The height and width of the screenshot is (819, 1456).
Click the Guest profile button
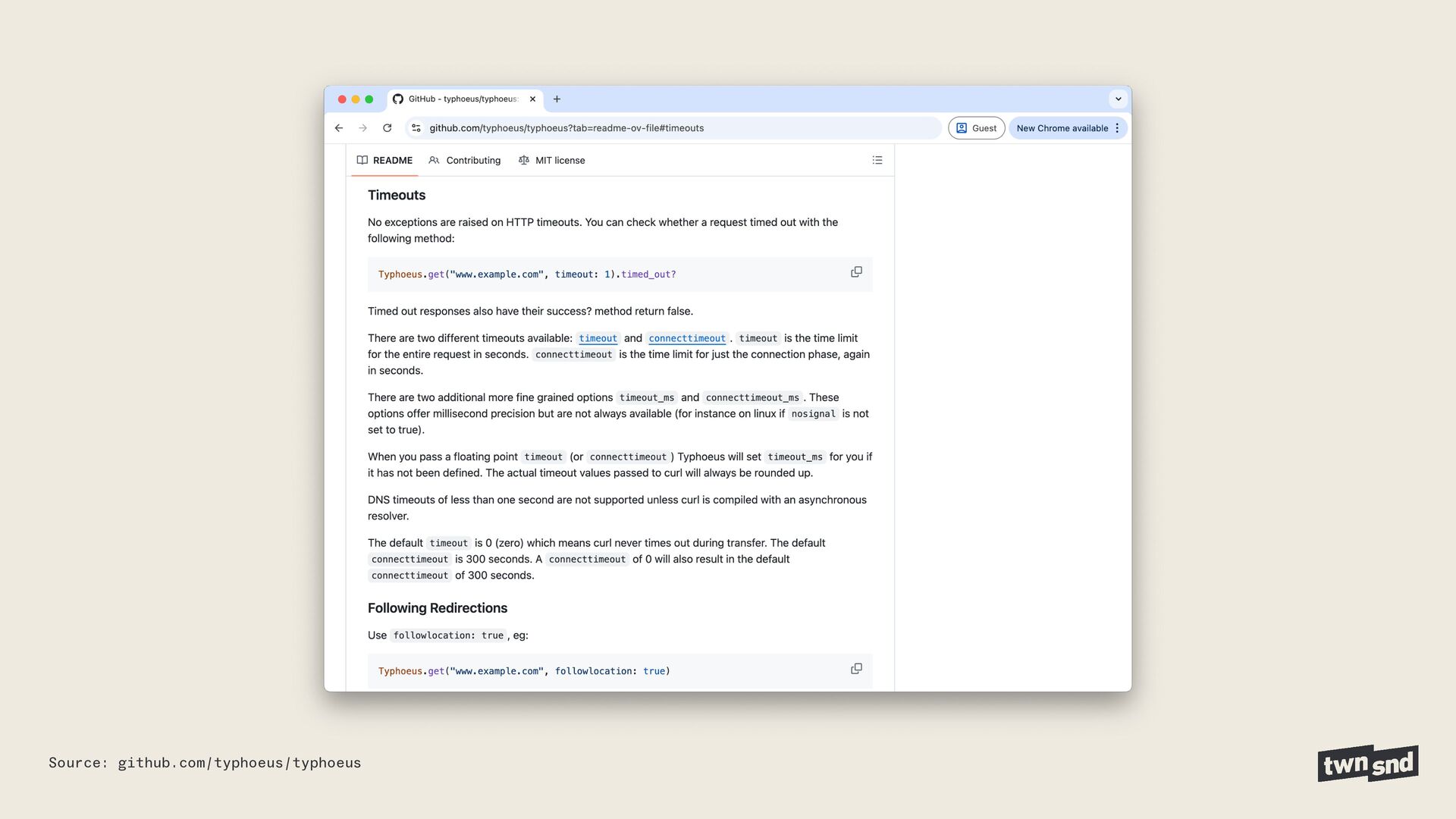[x=976, y=128]
